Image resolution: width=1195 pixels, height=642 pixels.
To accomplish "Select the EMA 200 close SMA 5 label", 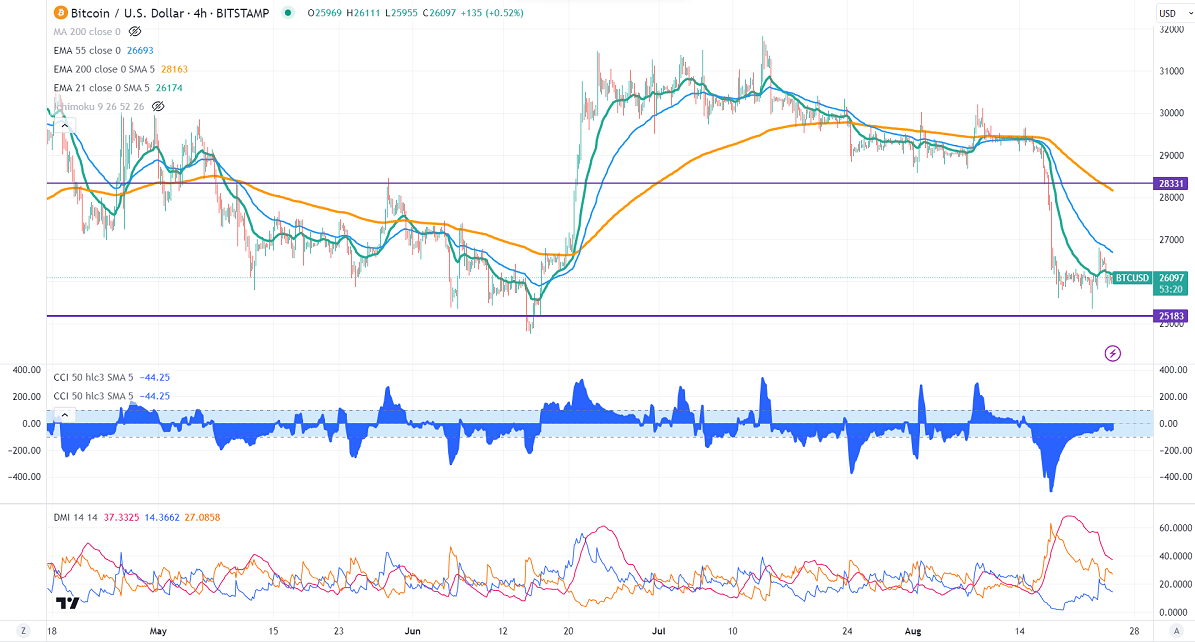I will coord(104,69).
